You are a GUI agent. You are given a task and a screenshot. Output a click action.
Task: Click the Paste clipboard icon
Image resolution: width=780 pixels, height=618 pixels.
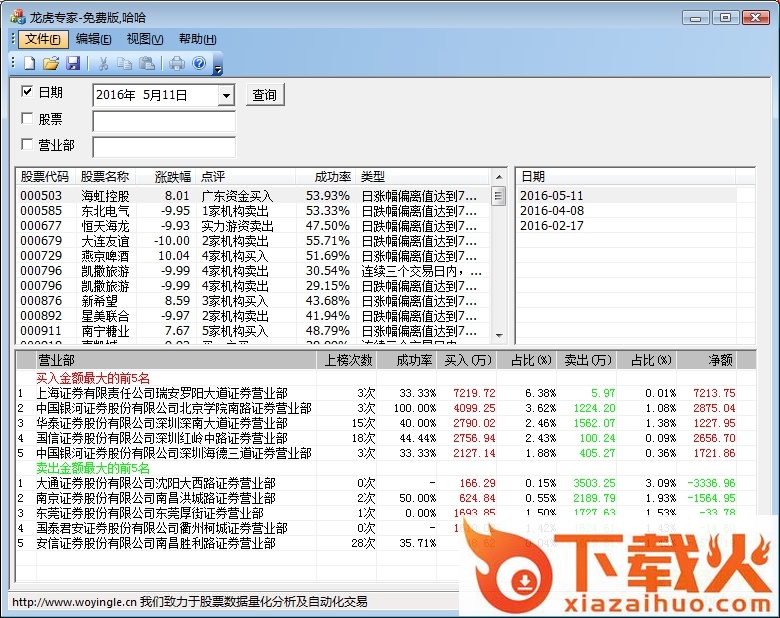click(147, 63)
